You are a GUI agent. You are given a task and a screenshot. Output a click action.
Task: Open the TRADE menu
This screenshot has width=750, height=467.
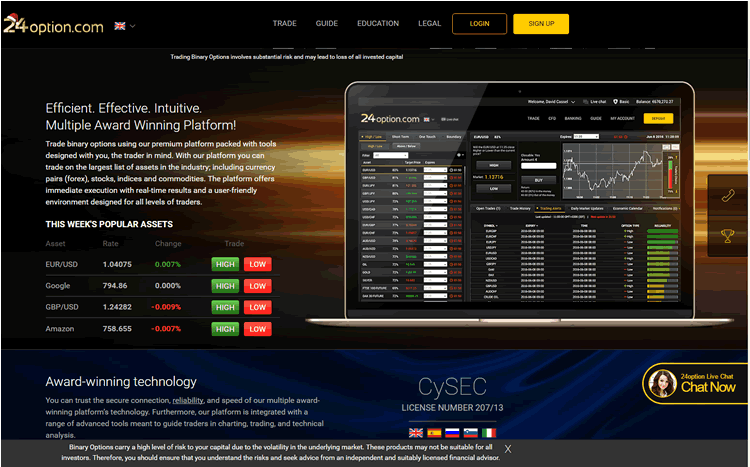tap(285, 23)
